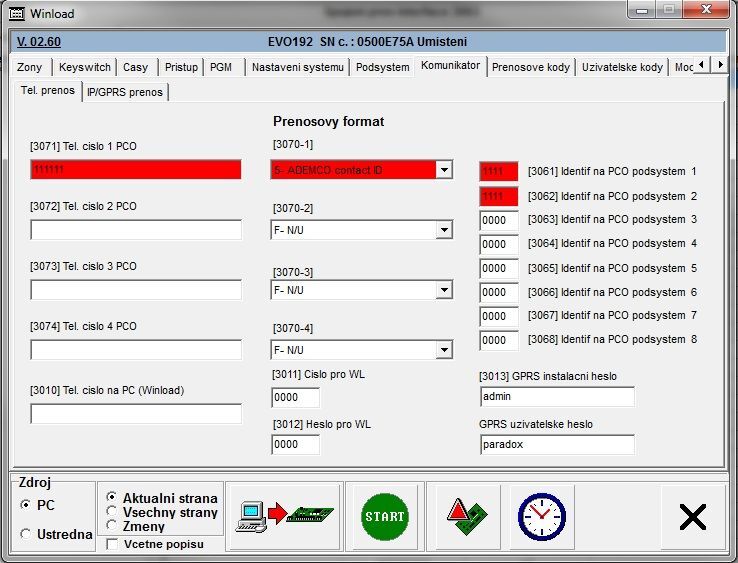Open the IP/GPRS prenos sub-tab

coord(124,92)
